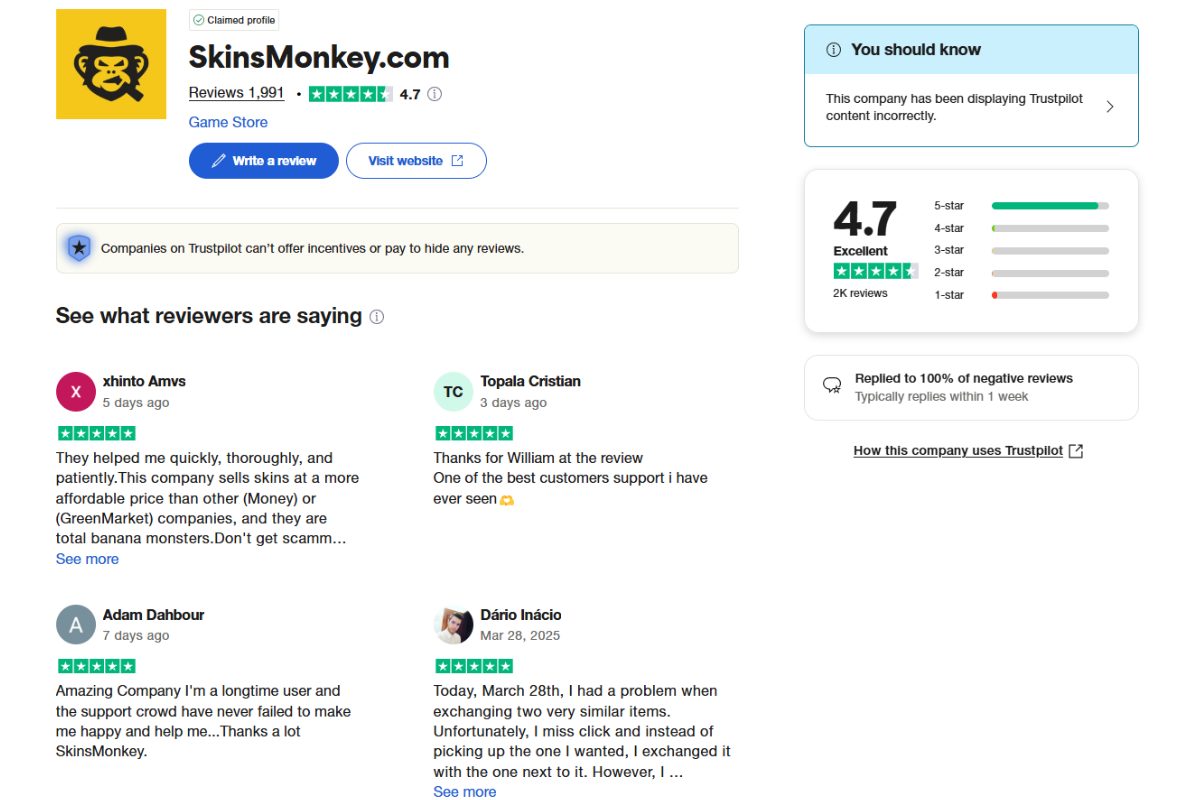Click the 5-star rating bar
The height and width of the screenshot is (800, 1200).
[1048, 205]
